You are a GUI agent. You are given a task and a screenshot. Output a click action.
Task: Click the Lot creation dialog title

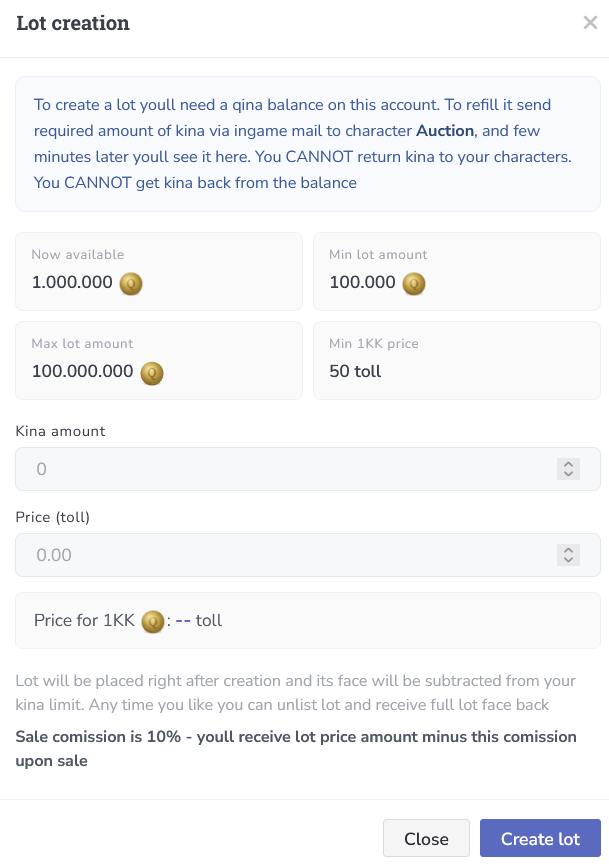(x=73, y=23)
